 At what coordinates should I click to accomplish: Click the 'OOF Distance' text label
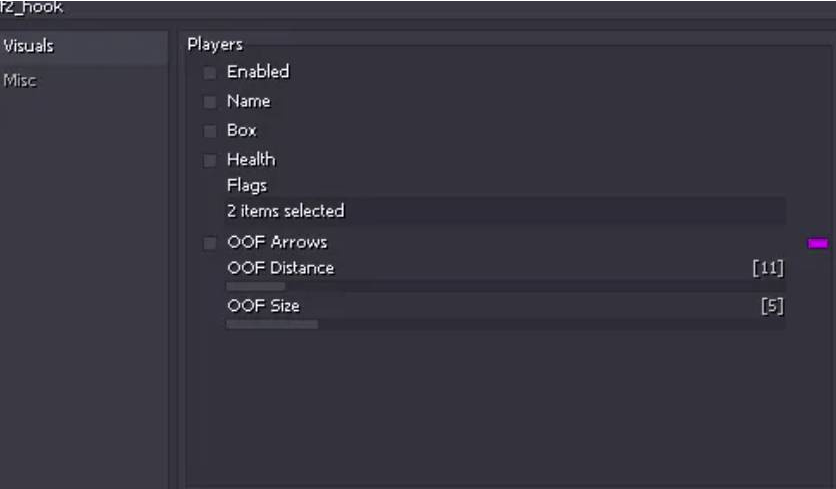[x=280, y=268]
